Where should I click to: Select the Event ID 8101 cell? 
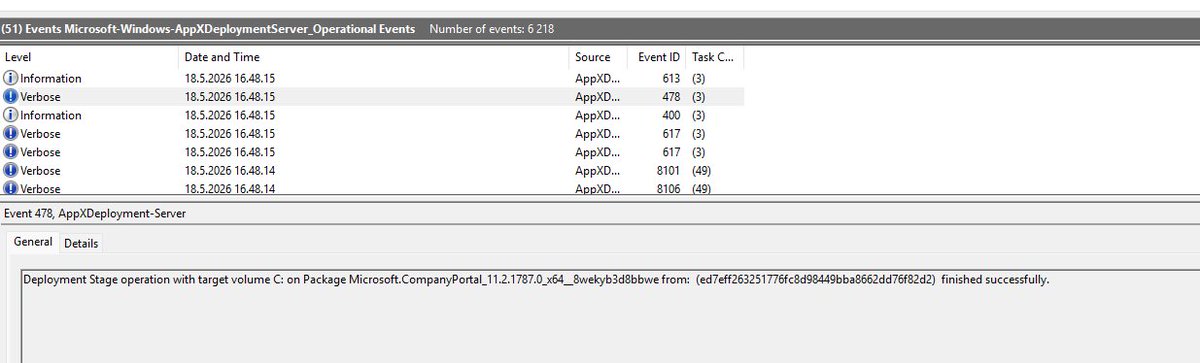coord(668,171)
